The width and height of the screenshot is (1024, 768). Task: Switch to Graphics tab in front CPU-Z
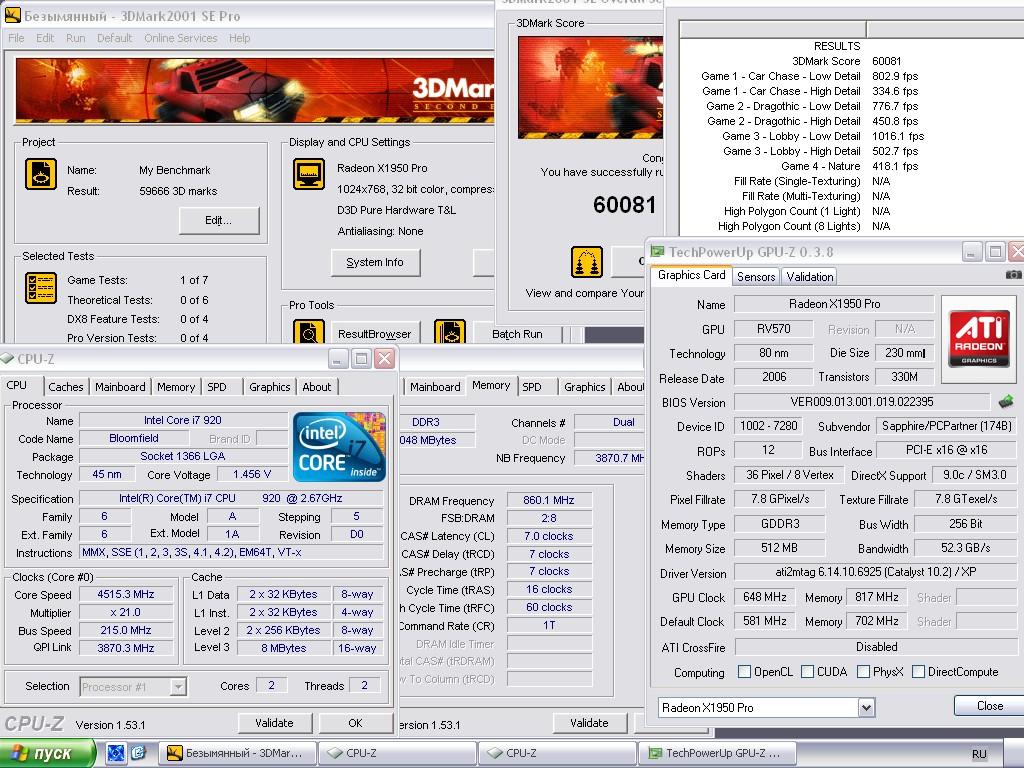tap(270, 387)
